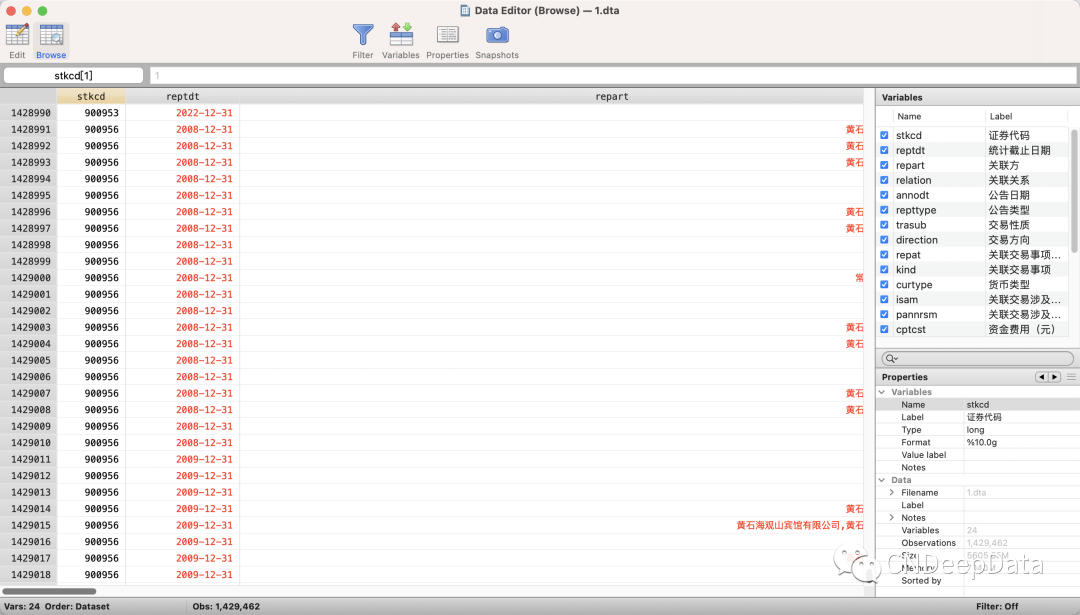Screen dimensions: 1080x615
Task: Click the cell value input field
Action: click(613, 75)
